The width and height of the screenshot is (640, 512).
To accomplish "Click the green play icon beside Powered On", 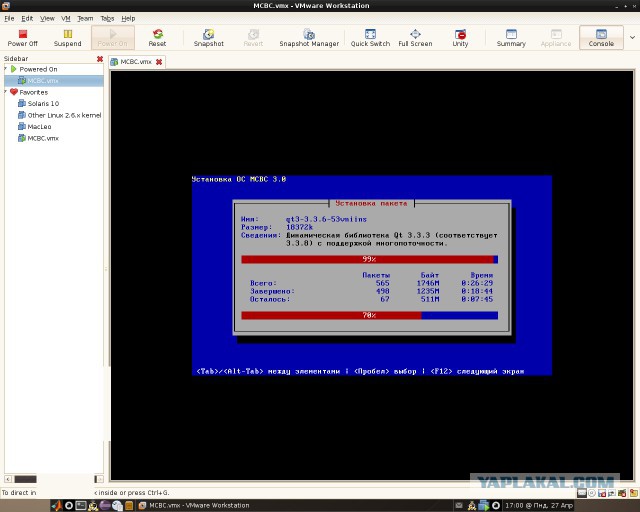I will tap(13, 69).
